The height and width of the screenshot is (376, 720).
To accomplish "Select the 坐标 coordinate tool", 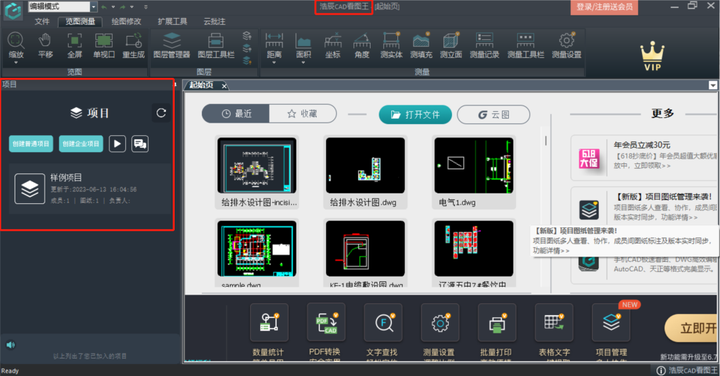I will [333, 45].
